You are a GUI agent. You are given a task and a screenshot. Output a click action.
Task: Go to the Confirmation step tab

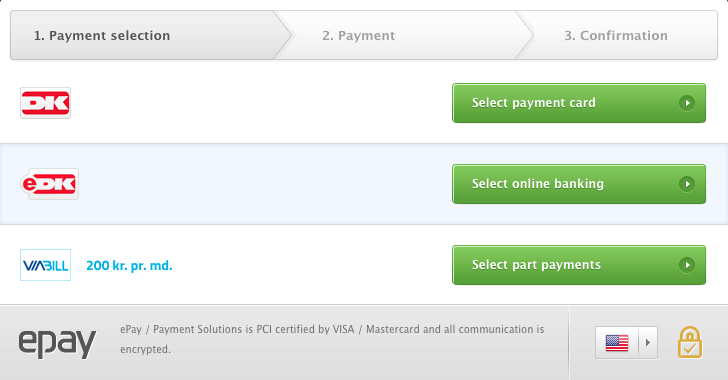point(616,35)
